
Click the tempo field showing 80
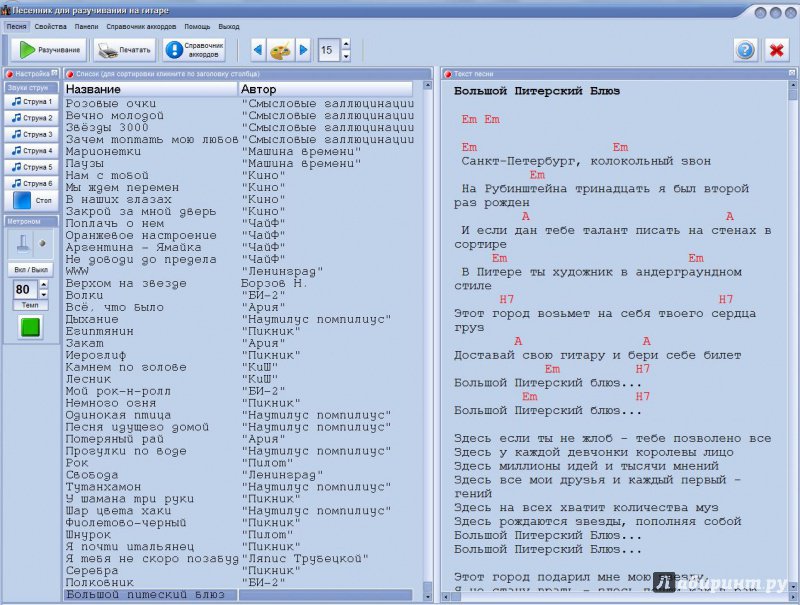coord(26,290)
